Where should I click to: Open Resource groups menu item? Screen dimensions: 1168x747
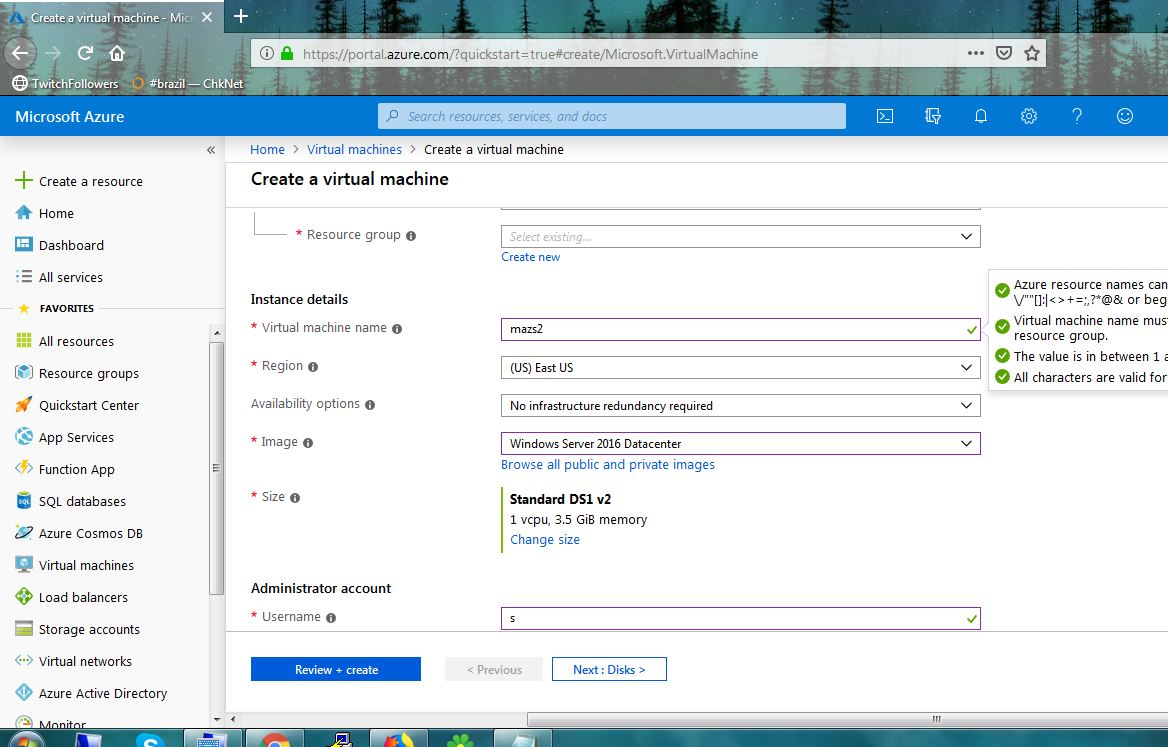[x=89, y=373]
